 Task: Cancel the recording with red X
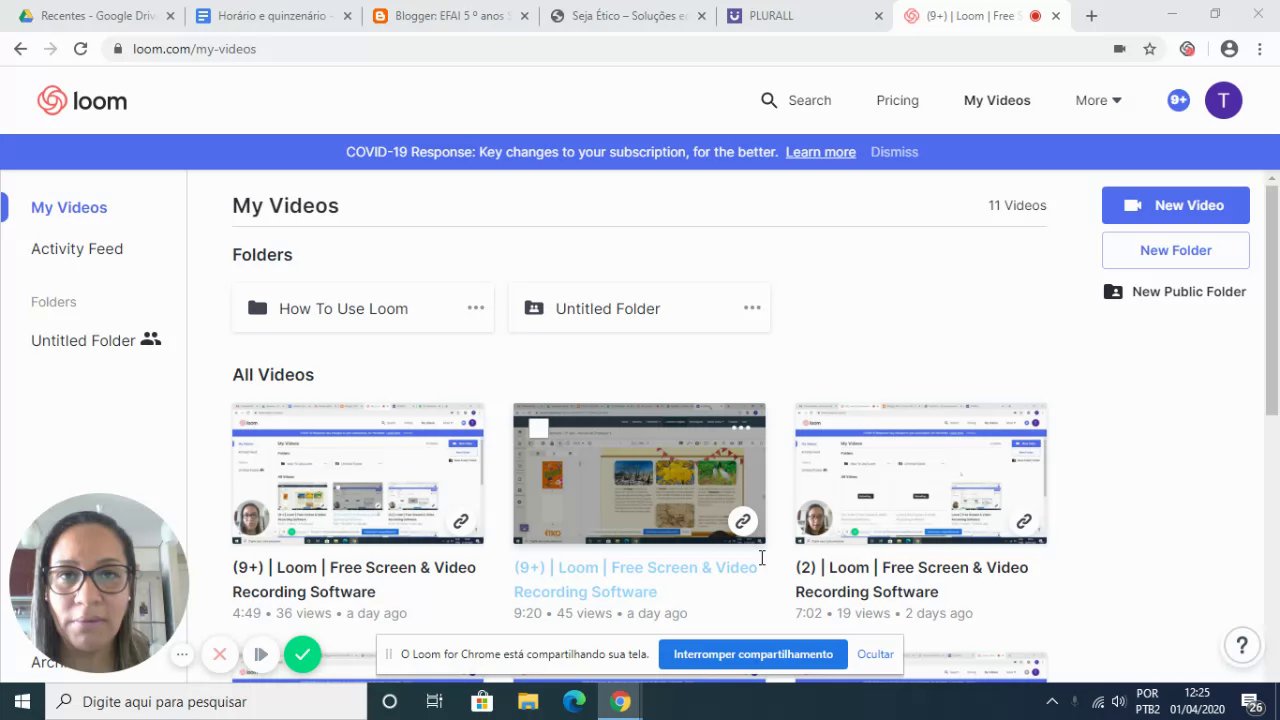pyautogui.click(x=220, y=654)
